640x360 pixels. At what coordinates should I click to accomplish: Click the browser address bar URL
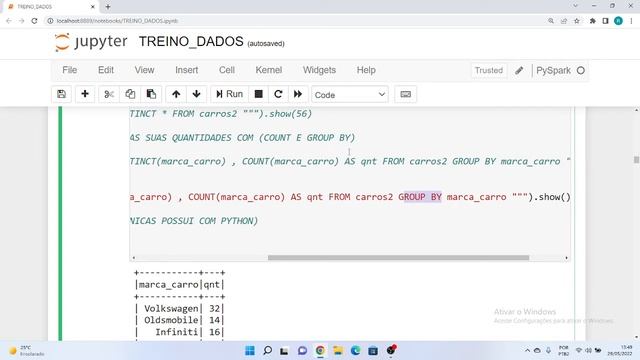(x=117, y=21)
